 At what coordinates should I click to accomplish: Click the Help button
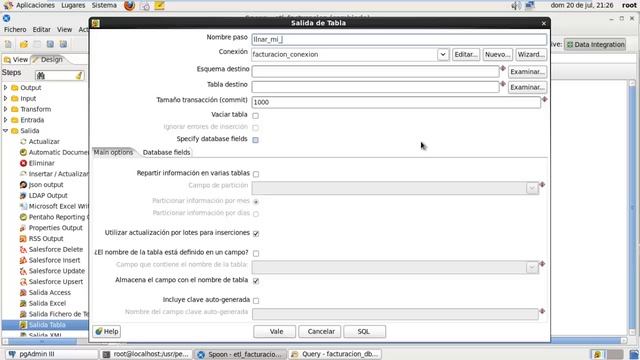107,331
